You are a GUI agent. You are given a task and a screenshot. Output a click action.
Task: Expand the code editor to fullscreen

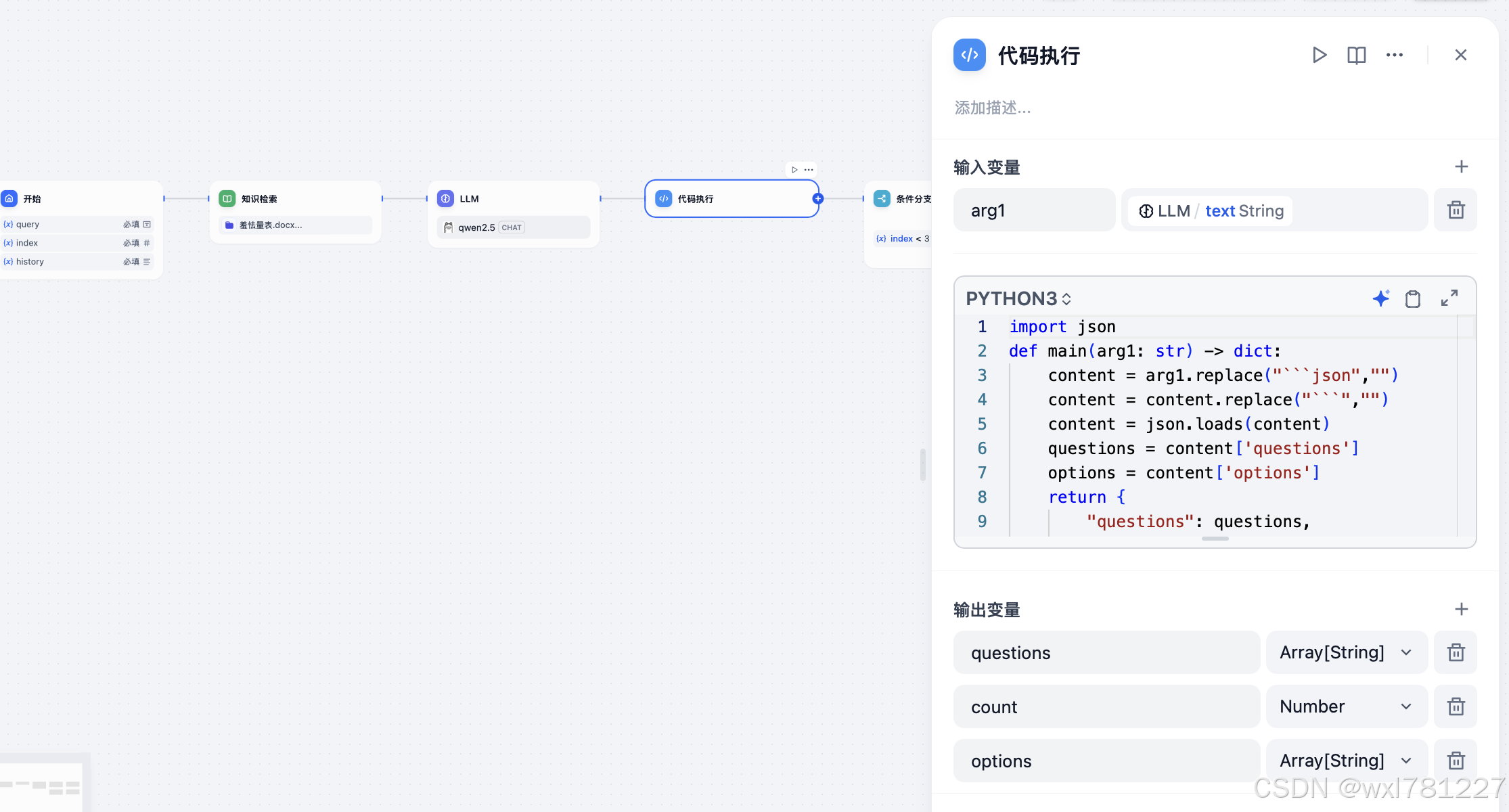[x=1449, y=298]
